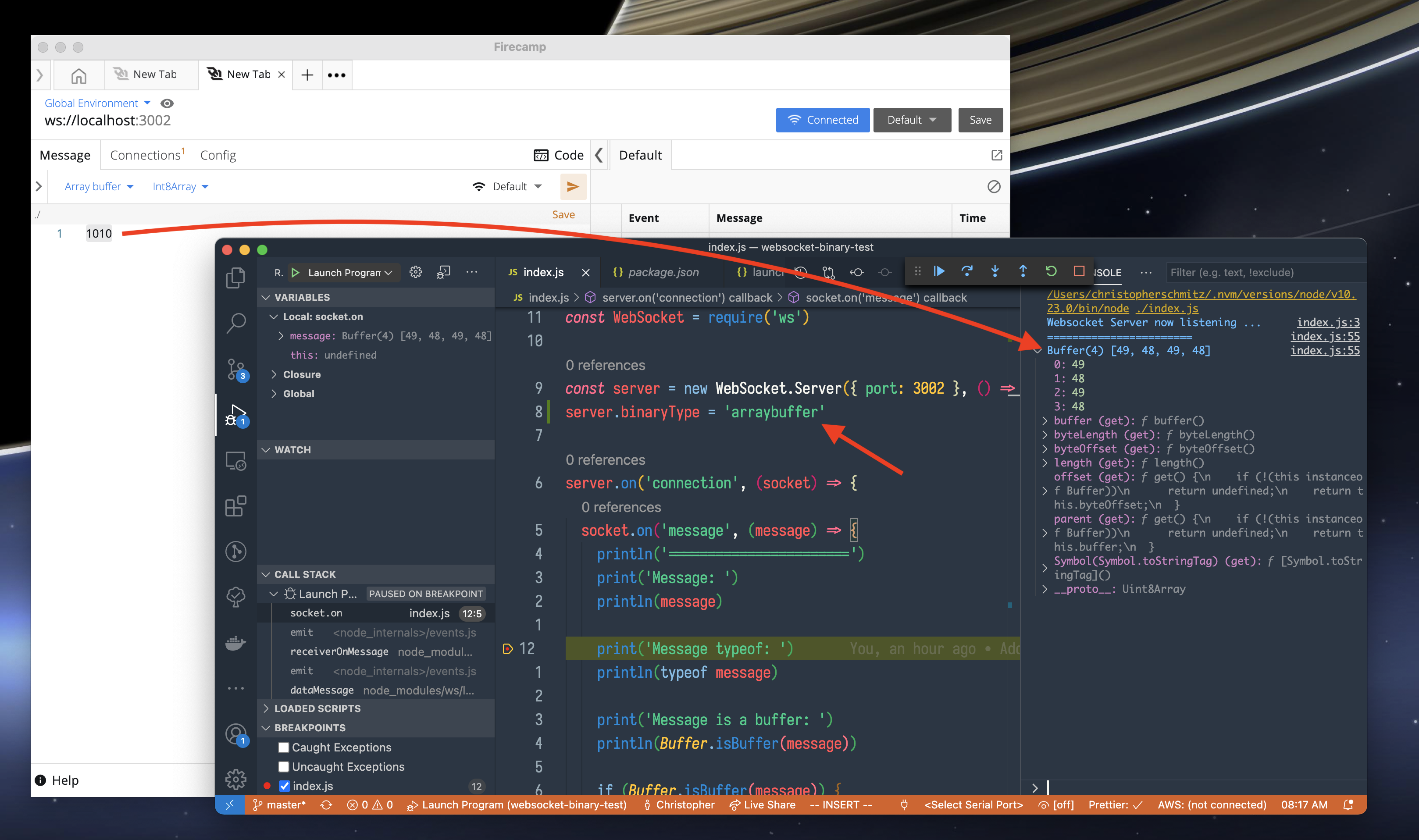Start the Launch Program debug session

pyautogui.click(x=296, y=272)
